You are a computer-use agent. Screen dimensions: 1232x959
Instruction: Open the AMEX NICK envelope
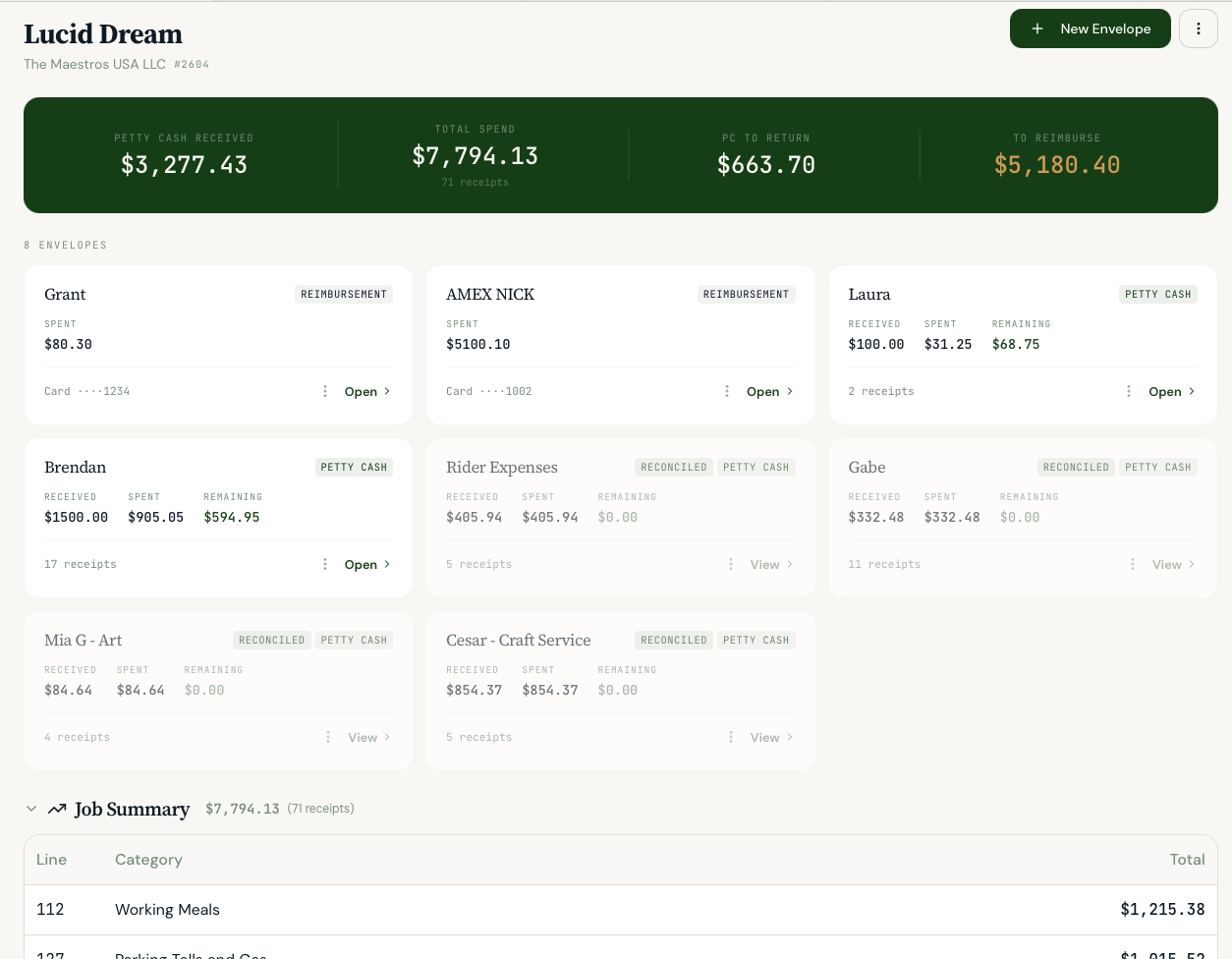click(769, 391)
